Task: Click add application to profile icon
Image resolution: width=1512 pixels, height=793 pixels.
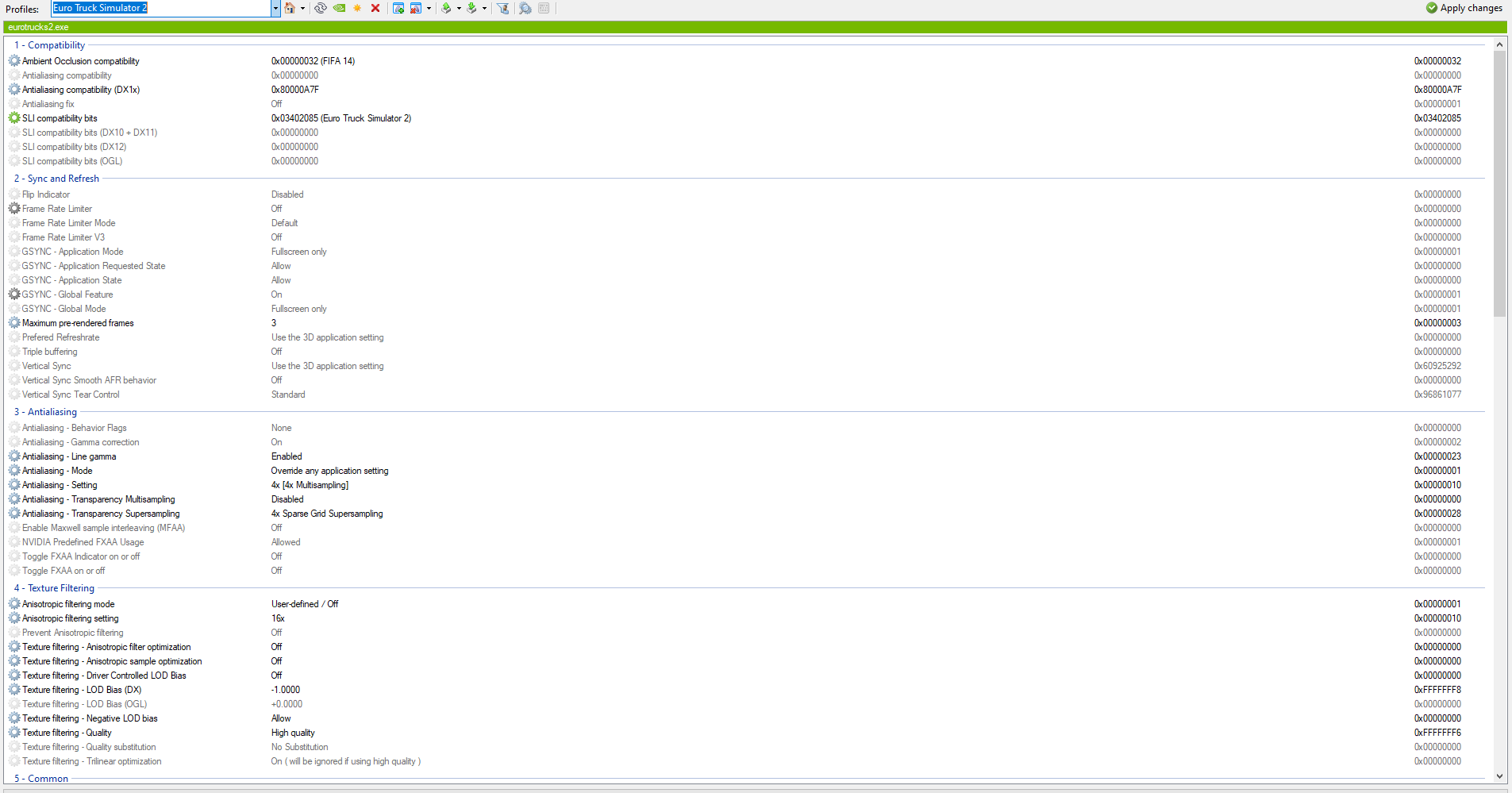Action: click(x=398, y=8)
